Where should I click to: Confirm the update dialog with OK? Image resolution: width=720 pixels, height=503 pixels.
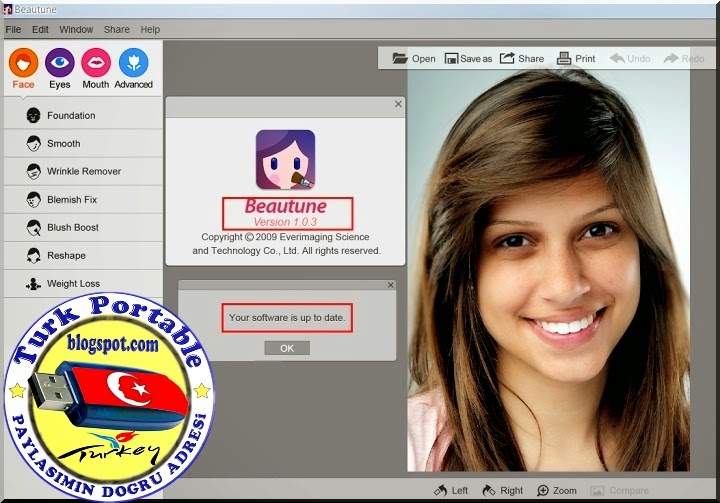(x=287, y=348)
